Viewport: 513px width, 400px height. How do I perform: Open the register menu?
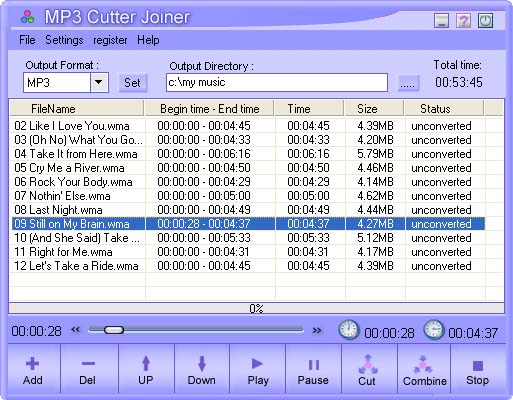click(x=110, y=40)
